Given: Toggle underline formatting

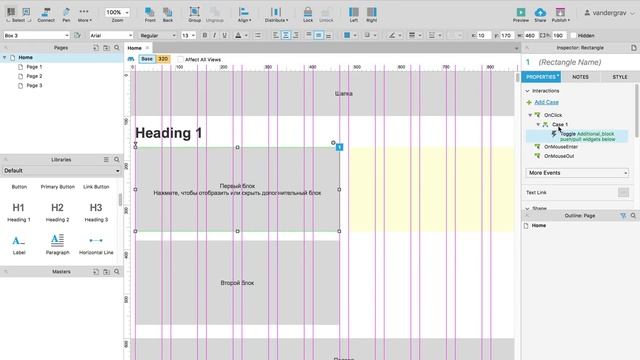Looking at the screenshot, I should (224, 36).
